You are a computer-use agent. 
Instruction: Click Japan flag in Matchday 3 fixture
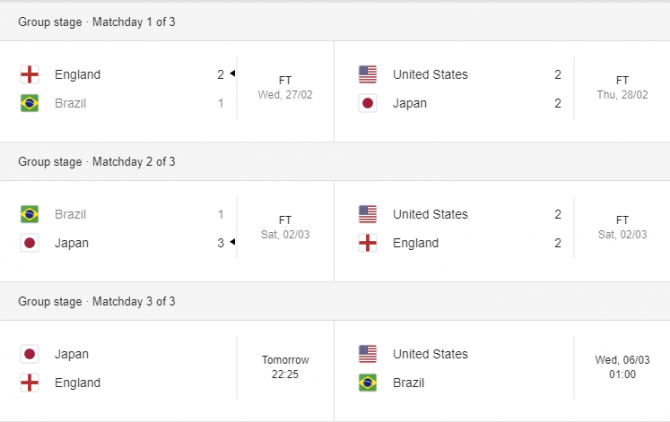(x=30, y=354)
